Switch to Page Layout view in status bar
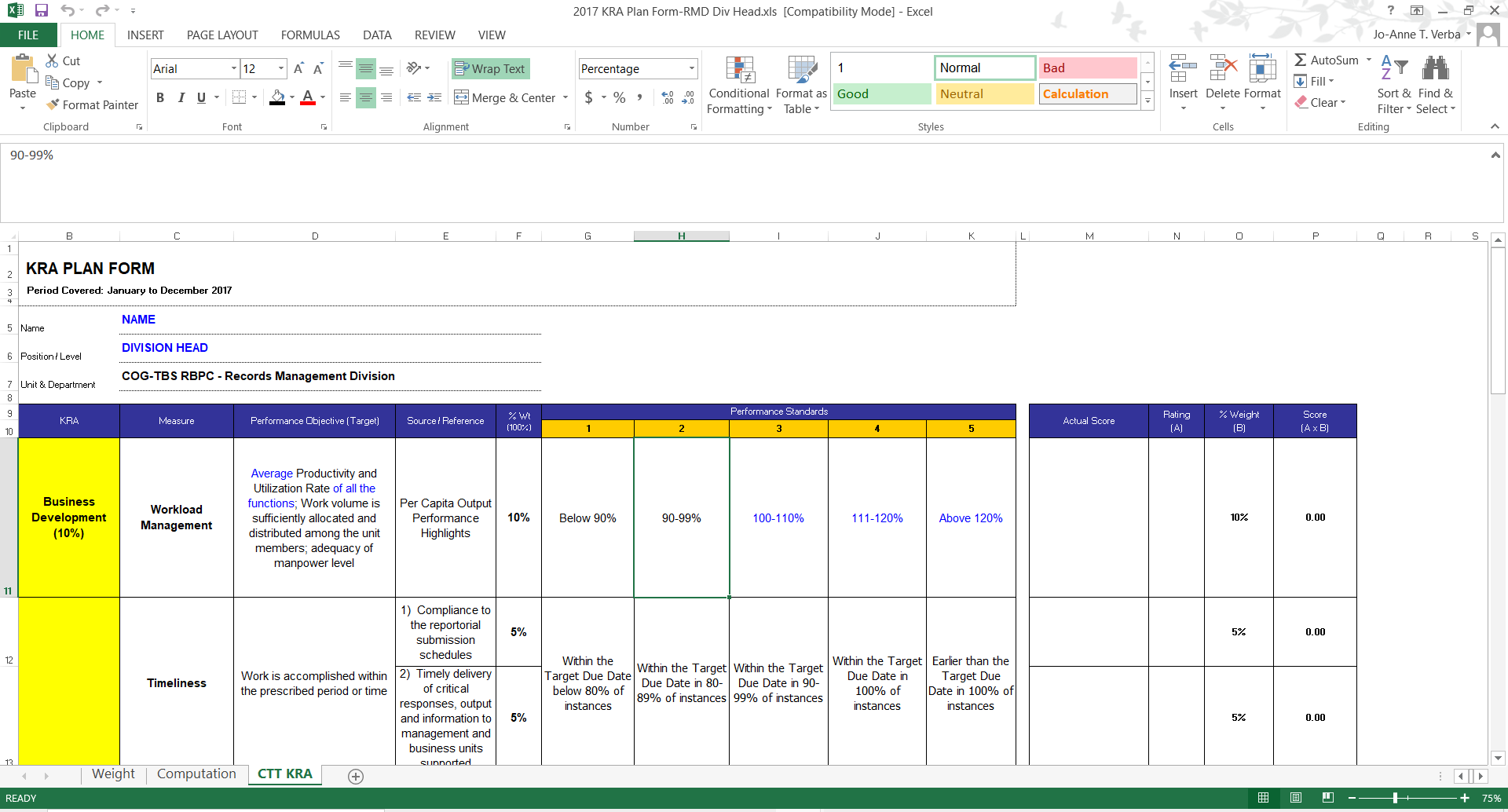 1296,798
